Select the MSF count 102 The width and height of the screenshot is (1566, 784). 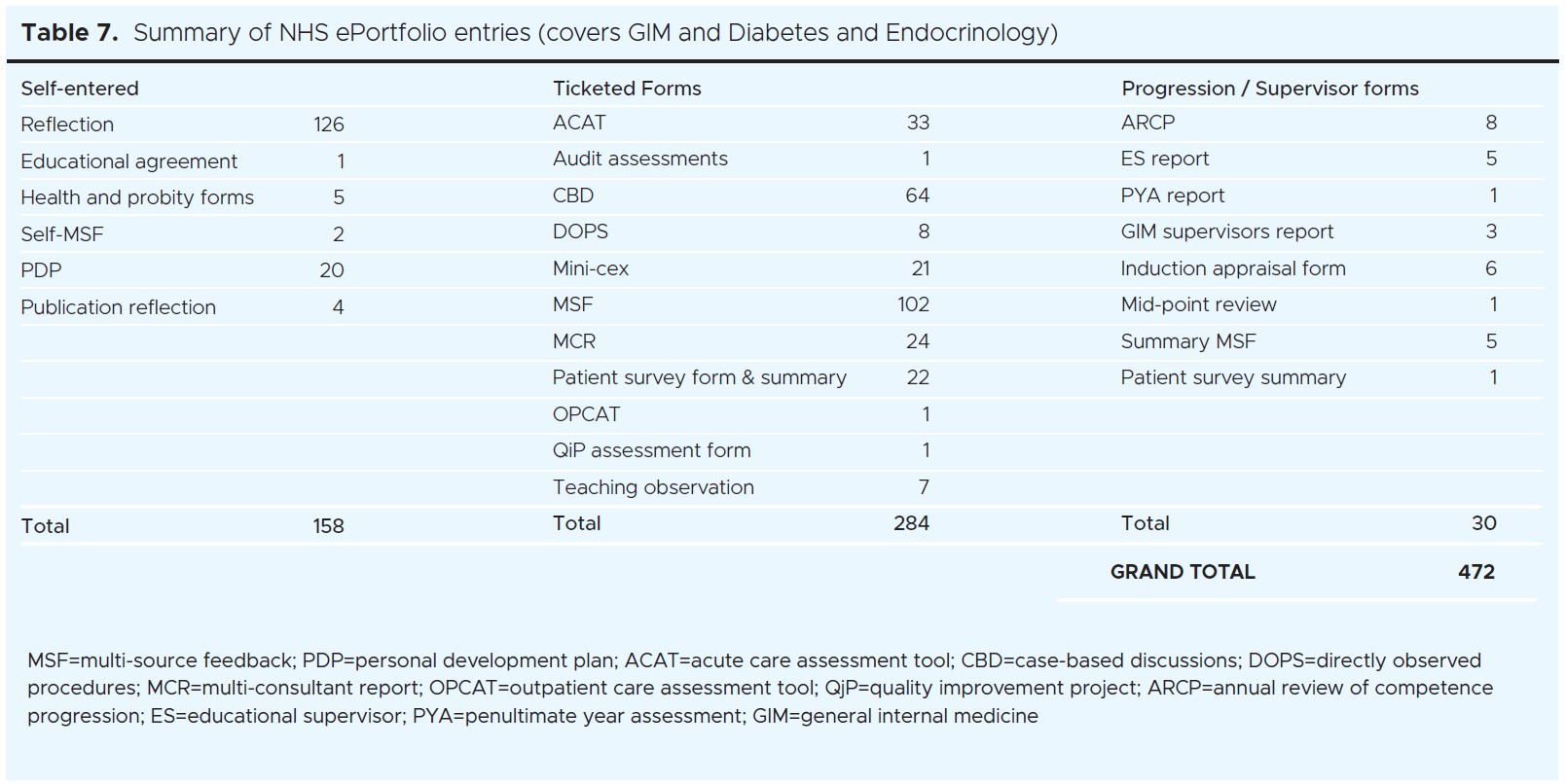[x=913, y=304]
